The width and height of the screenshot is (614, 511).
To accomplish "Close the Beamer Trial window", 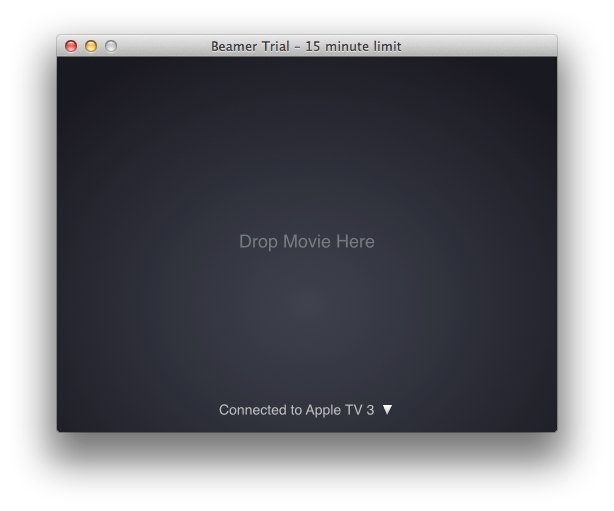I will [71, 46].
